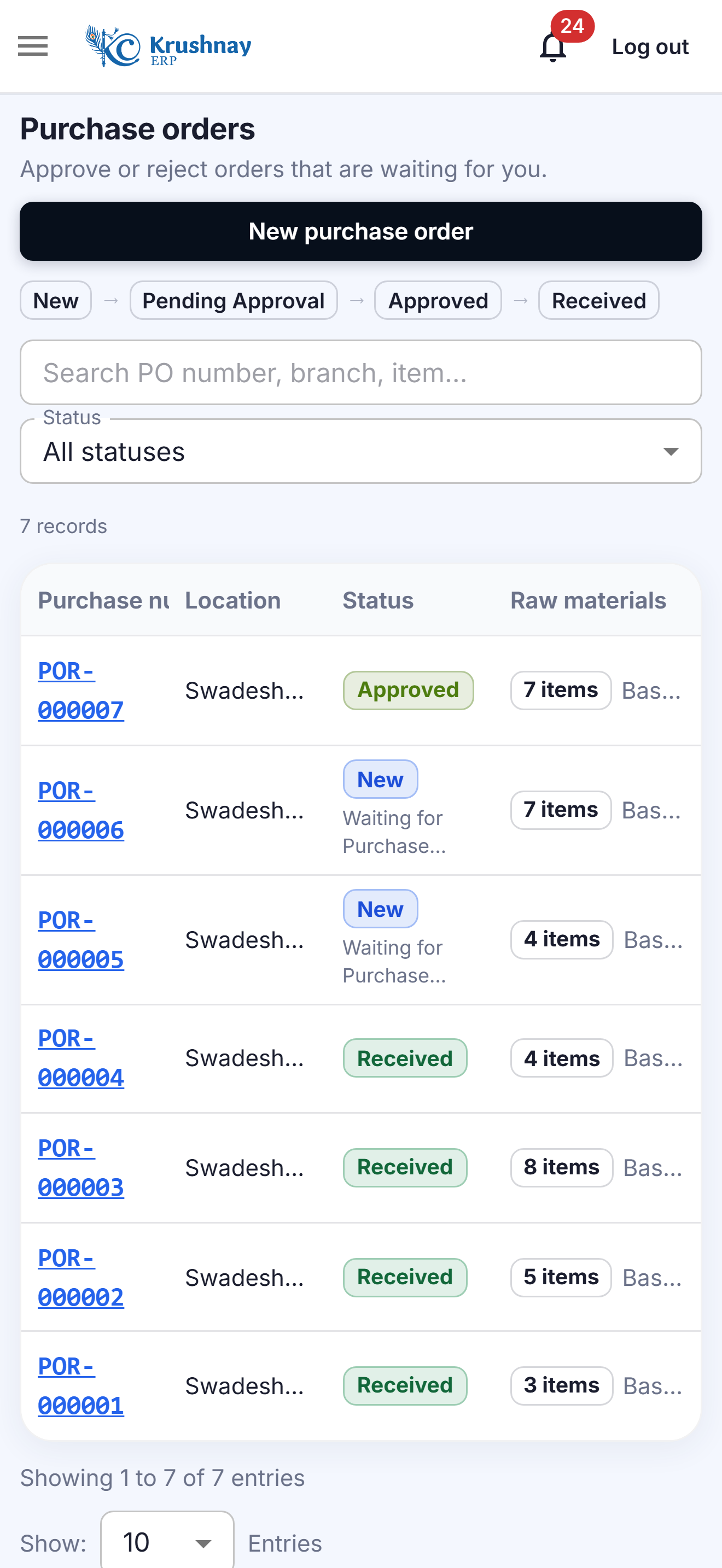Click the Log out link
722x1568 pixels.
click(650, 47)
